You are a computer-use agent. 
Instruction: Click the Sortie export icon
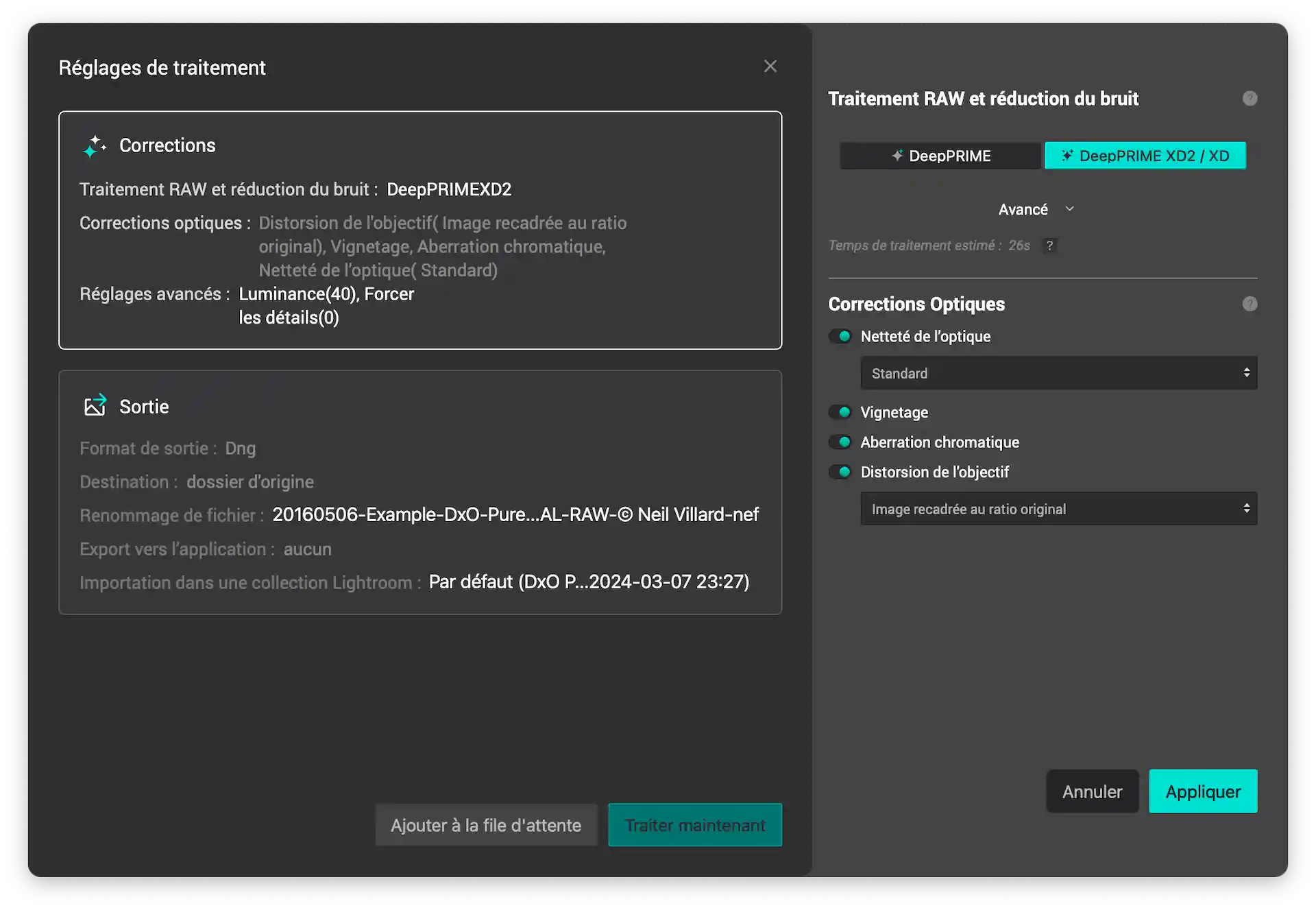(95, 405)
